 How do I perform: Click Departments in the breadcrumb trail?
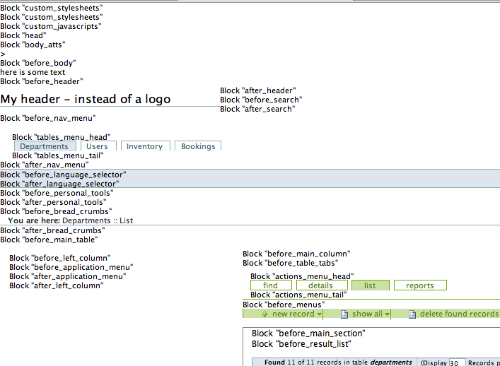tap(86, 221)
